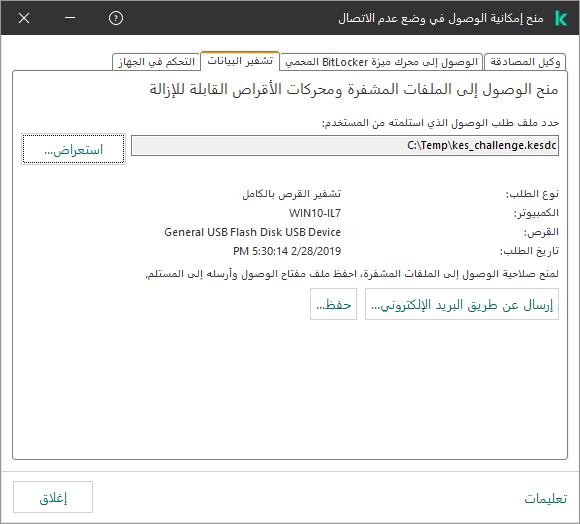580x524 pixels.
Task: Minimize the offline access window
Action: [70, 17]
